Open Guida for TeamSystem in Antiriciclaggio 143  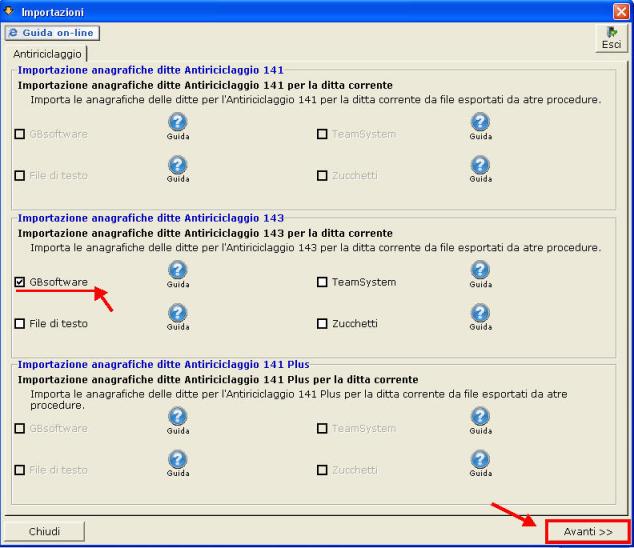[x=480, y=275]
